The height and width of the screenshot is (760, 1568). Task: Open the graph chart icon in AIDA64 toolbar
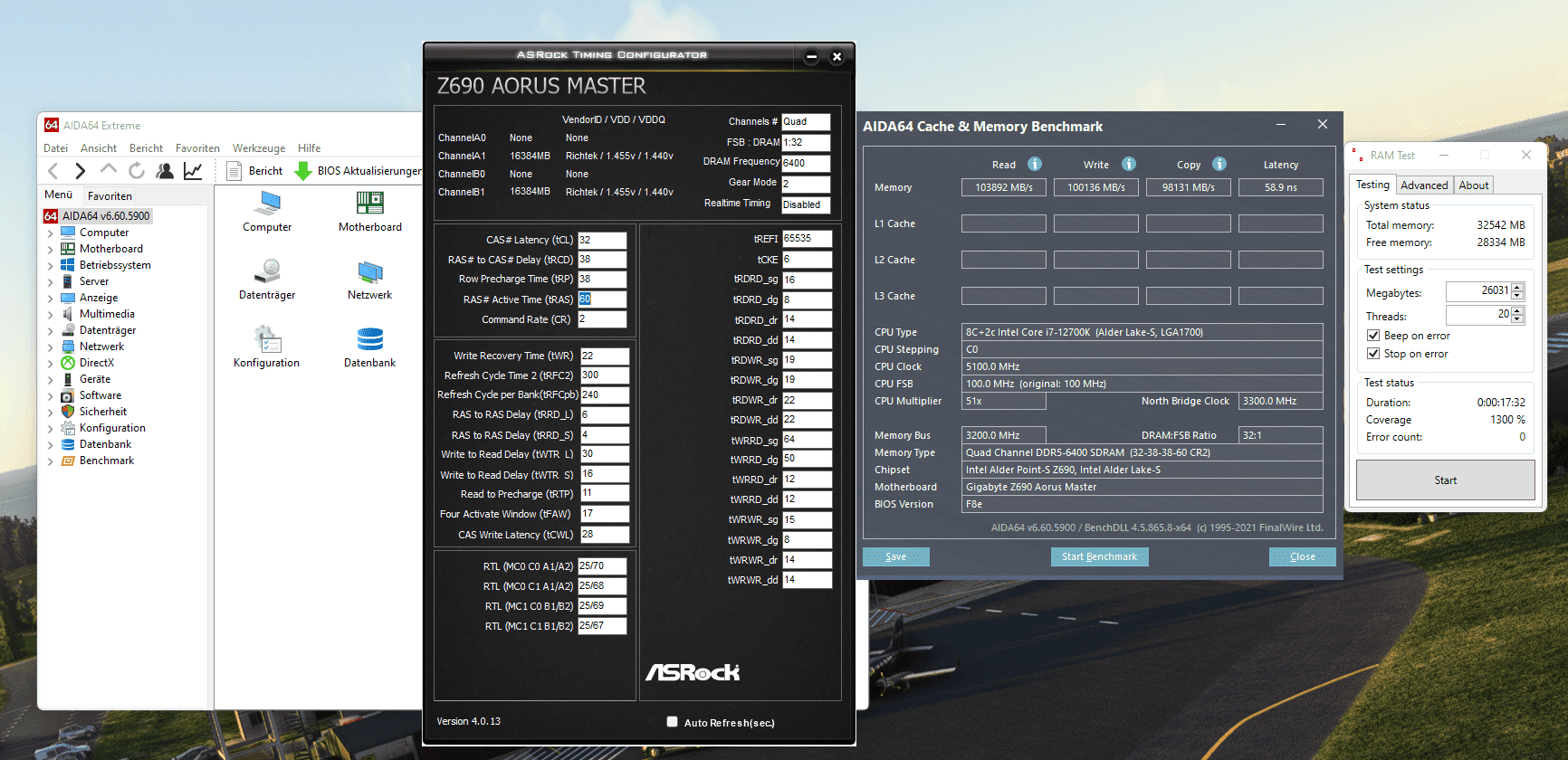click(193, 170)
